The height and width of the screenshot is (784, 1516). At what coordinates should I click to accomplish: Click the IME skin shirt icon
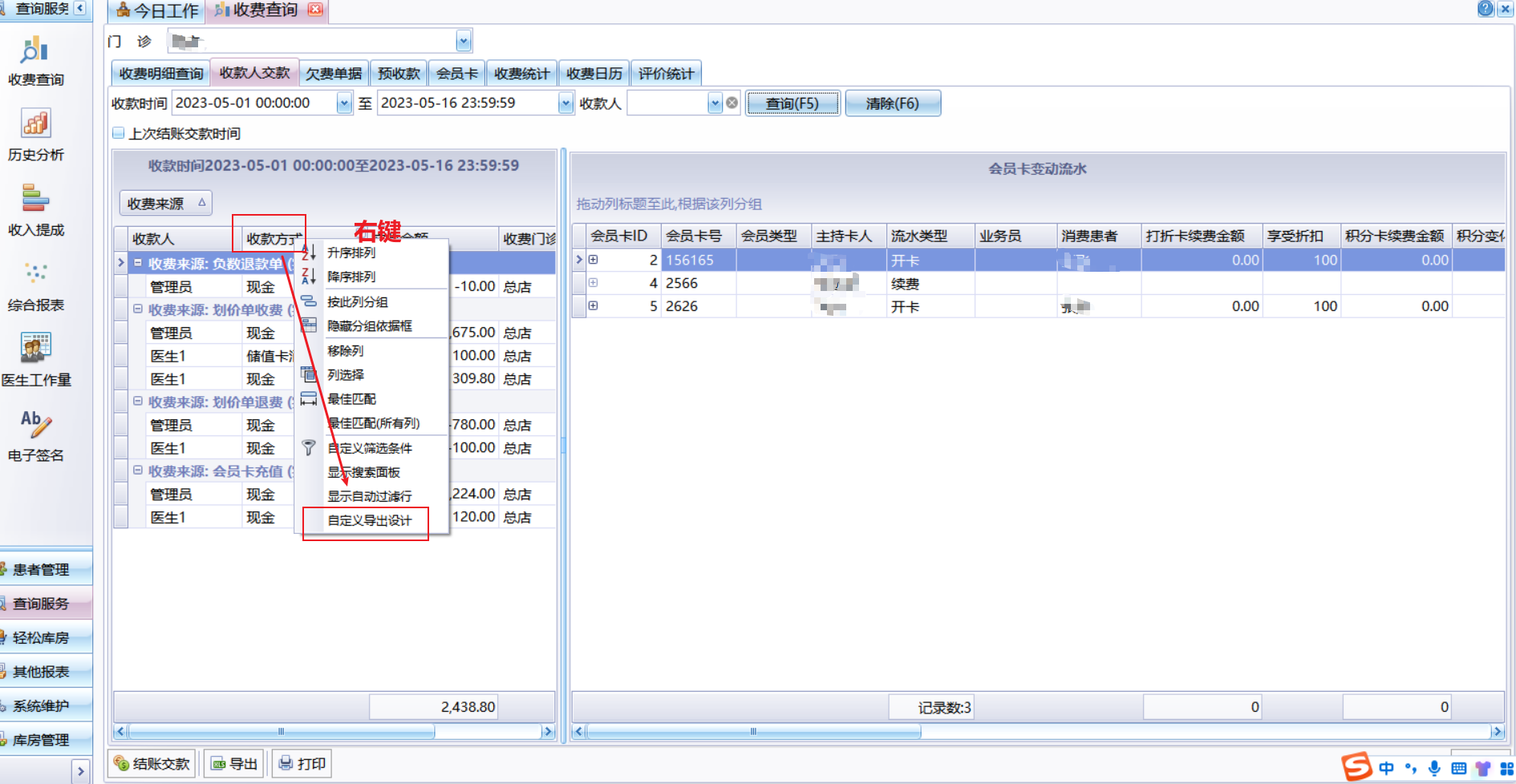[x=1482, y=768]
